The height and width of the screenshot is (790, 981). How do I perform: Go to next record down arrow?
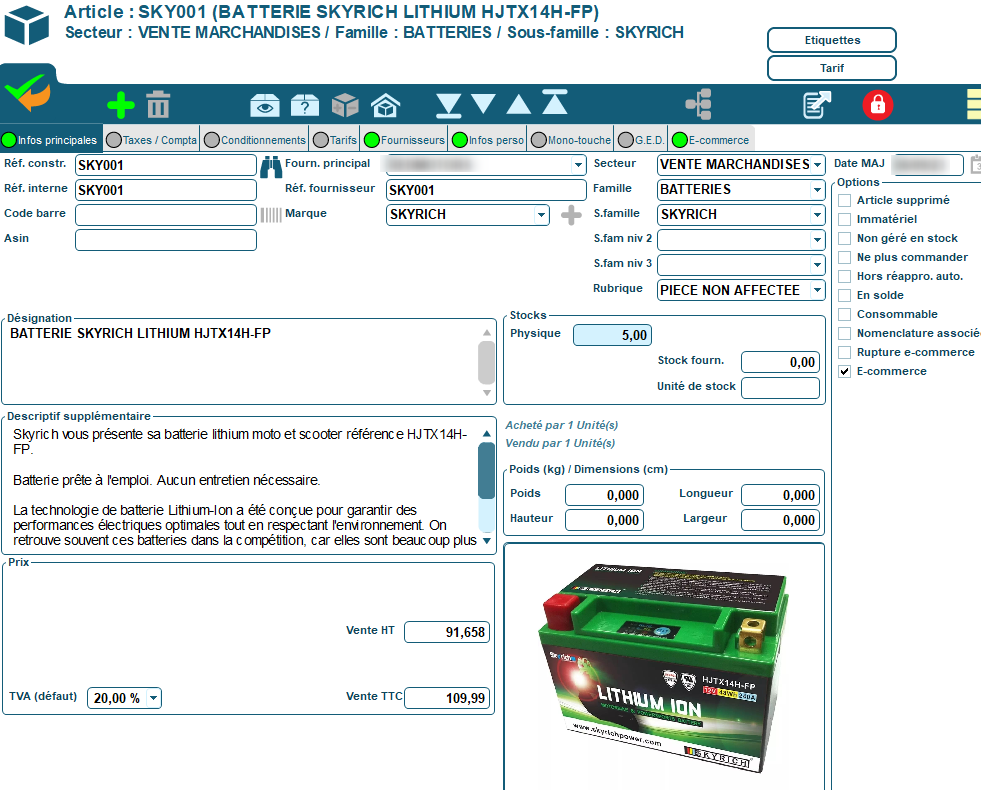[x=483, y=104]
